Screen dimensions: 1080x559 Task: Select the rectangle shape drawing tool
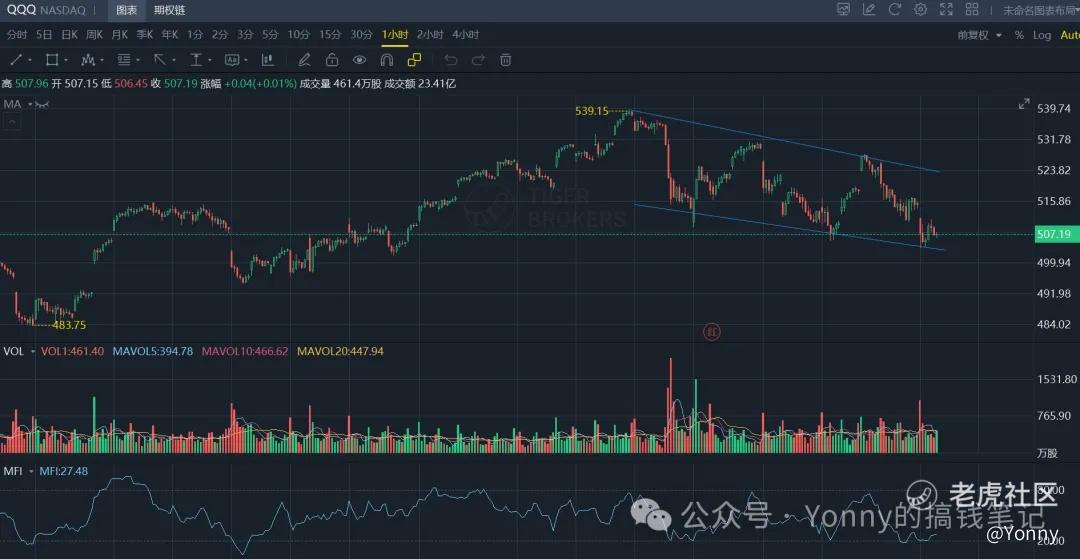click(x=51, y=60)
